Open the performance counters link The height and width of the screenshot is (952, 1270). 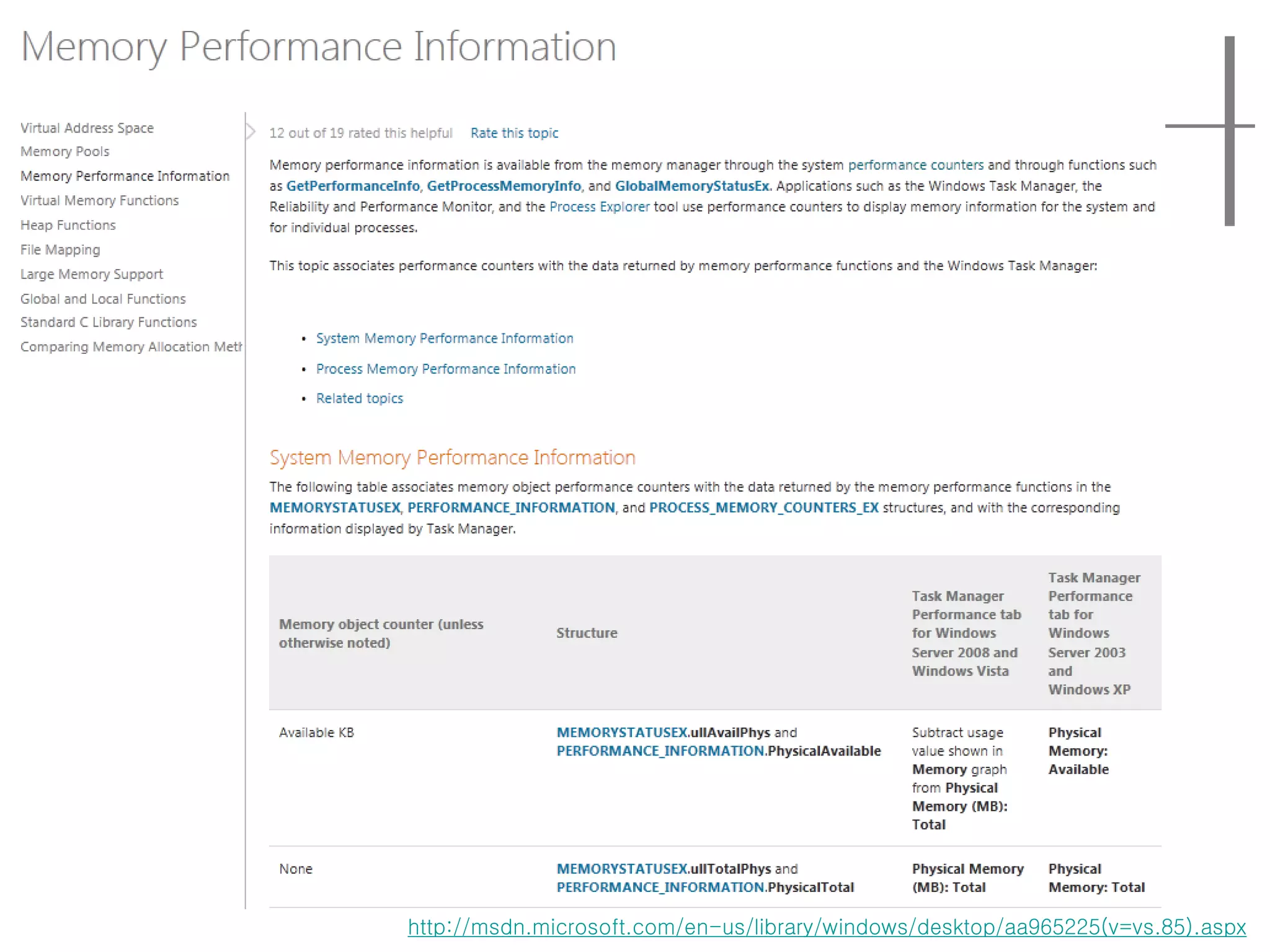point(915,165)
